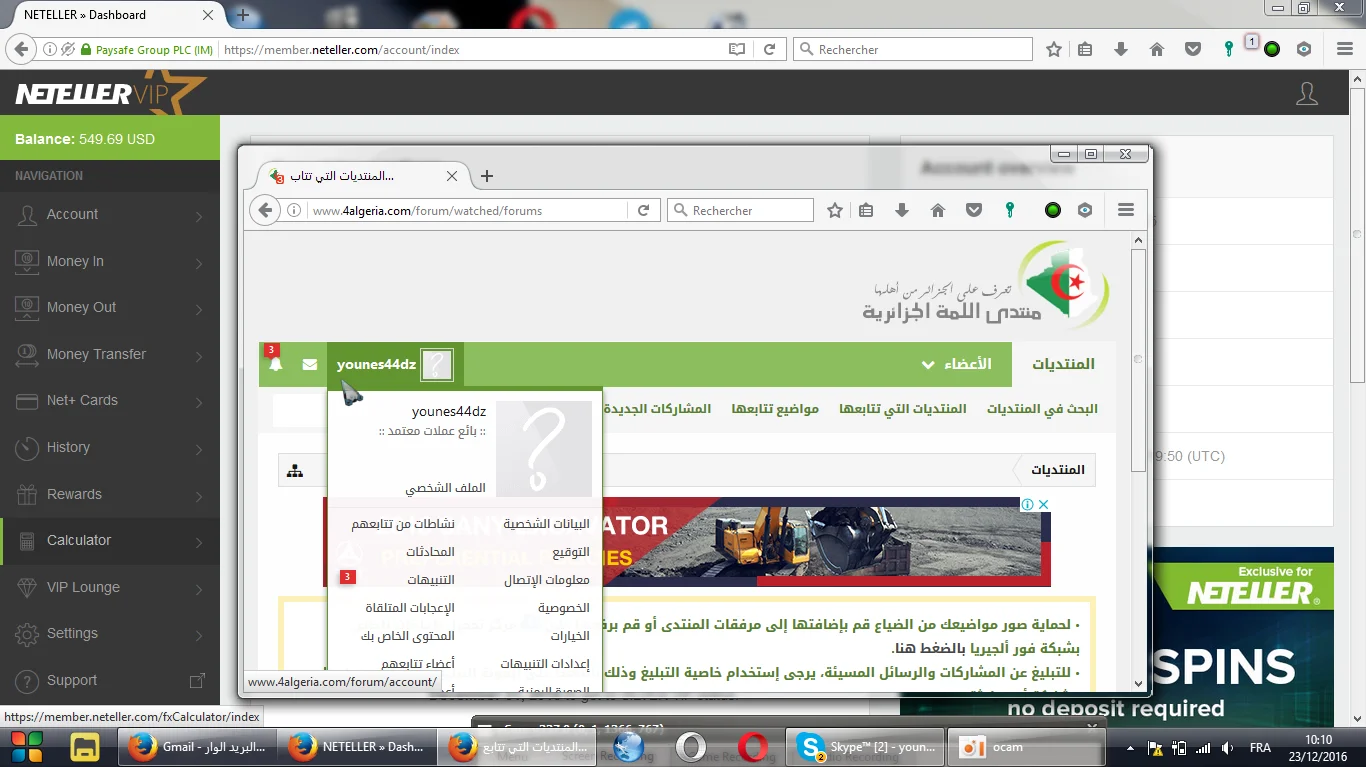1366x767 pixels.
Task: Reload the 4algeria forum page
Action: (x=643, y=211)
